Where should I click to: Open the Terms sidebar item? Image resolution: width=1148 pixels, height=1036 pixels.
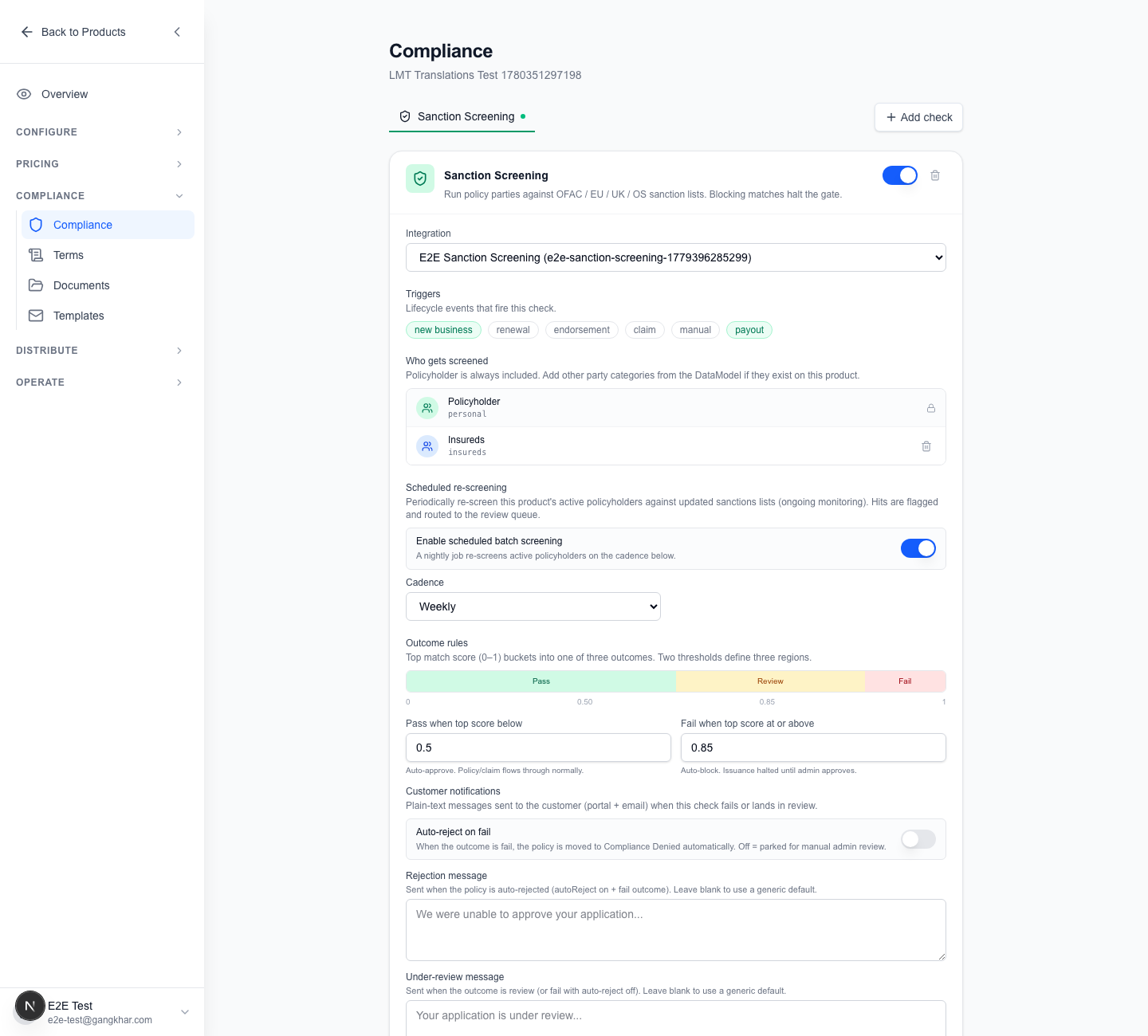point(108,255)
